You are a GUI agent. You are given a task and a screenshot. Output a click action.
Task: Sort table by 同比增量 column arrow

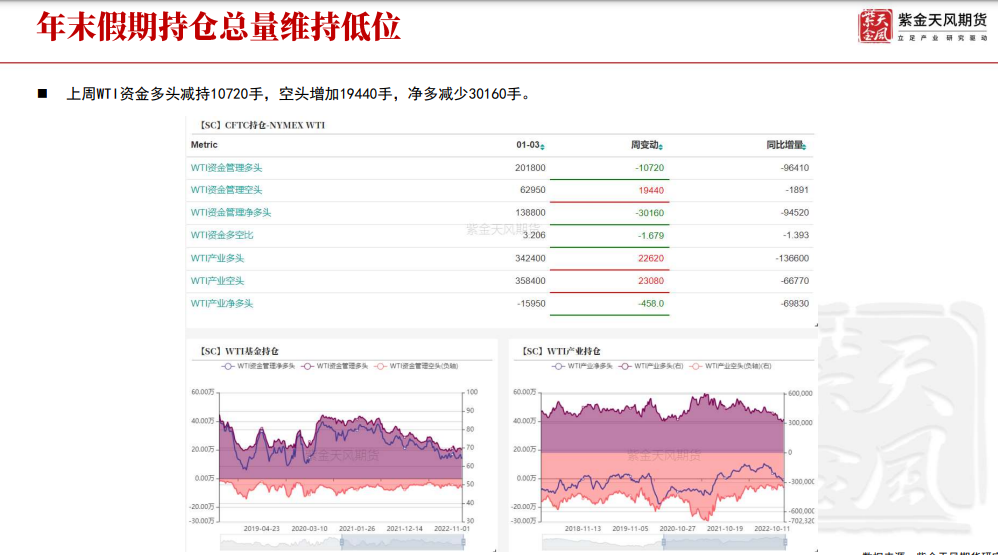[x=805, y=147]
